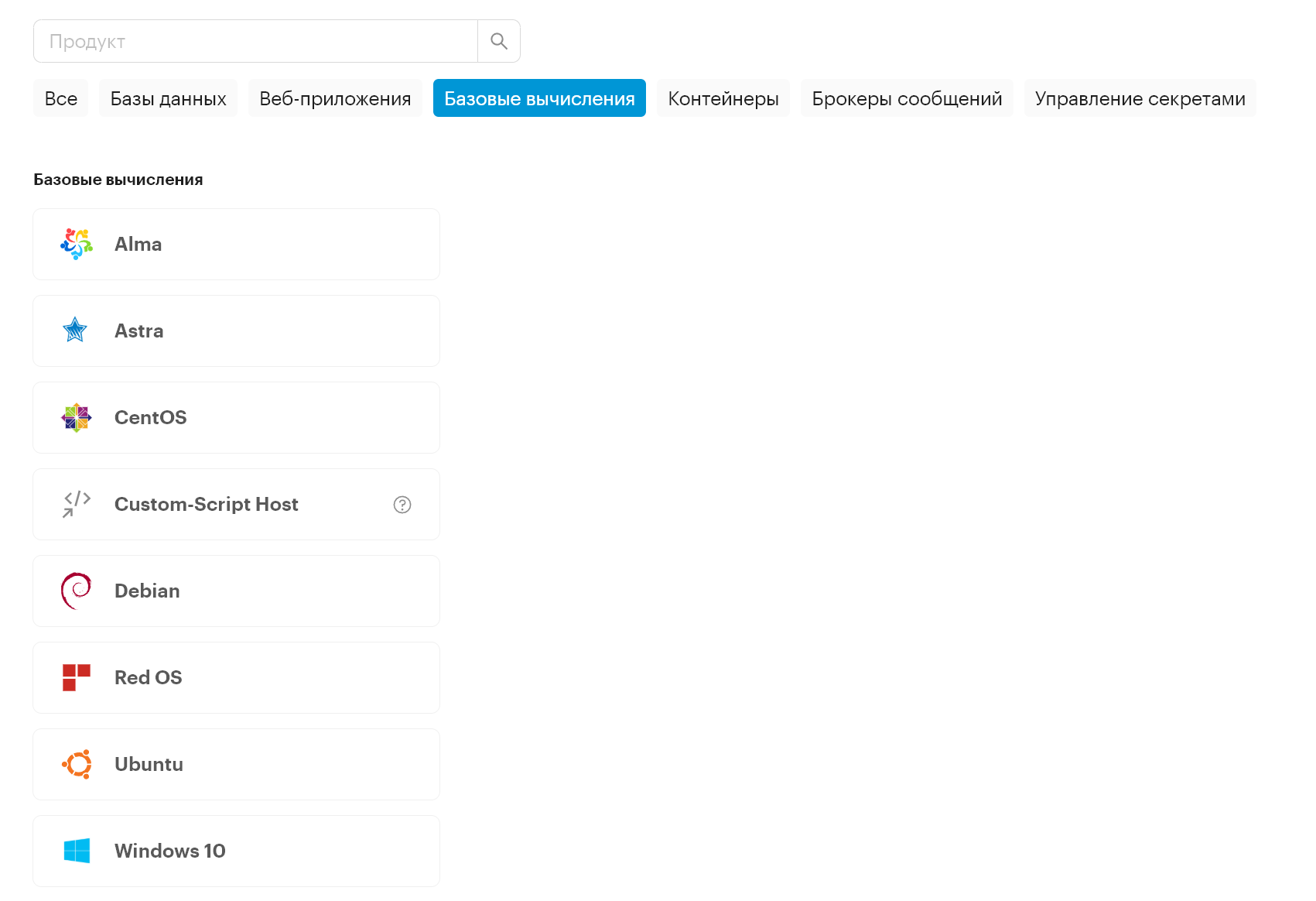Choose the Astra product name
1316x901 pixels.
click(x=139, y=331)
